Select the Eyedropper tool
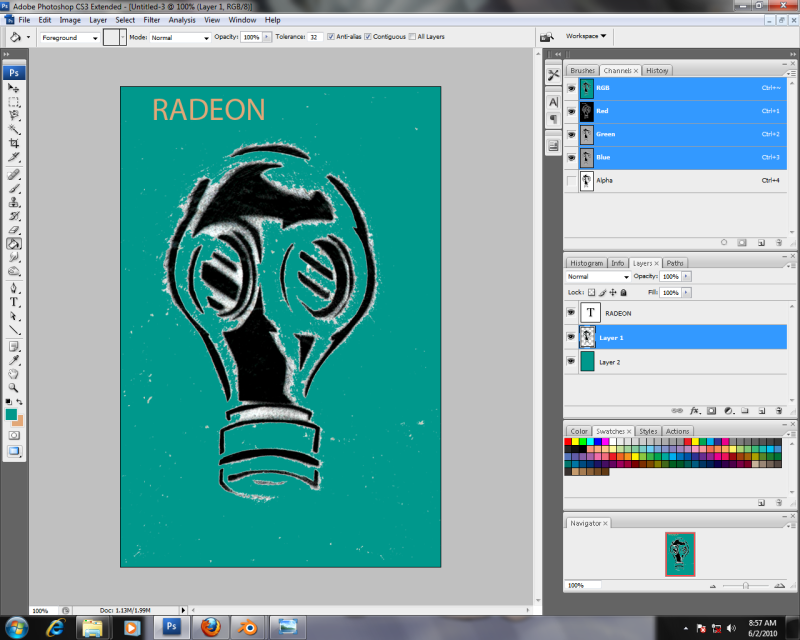This screenshot has width=800, height=640. [14, 360]
